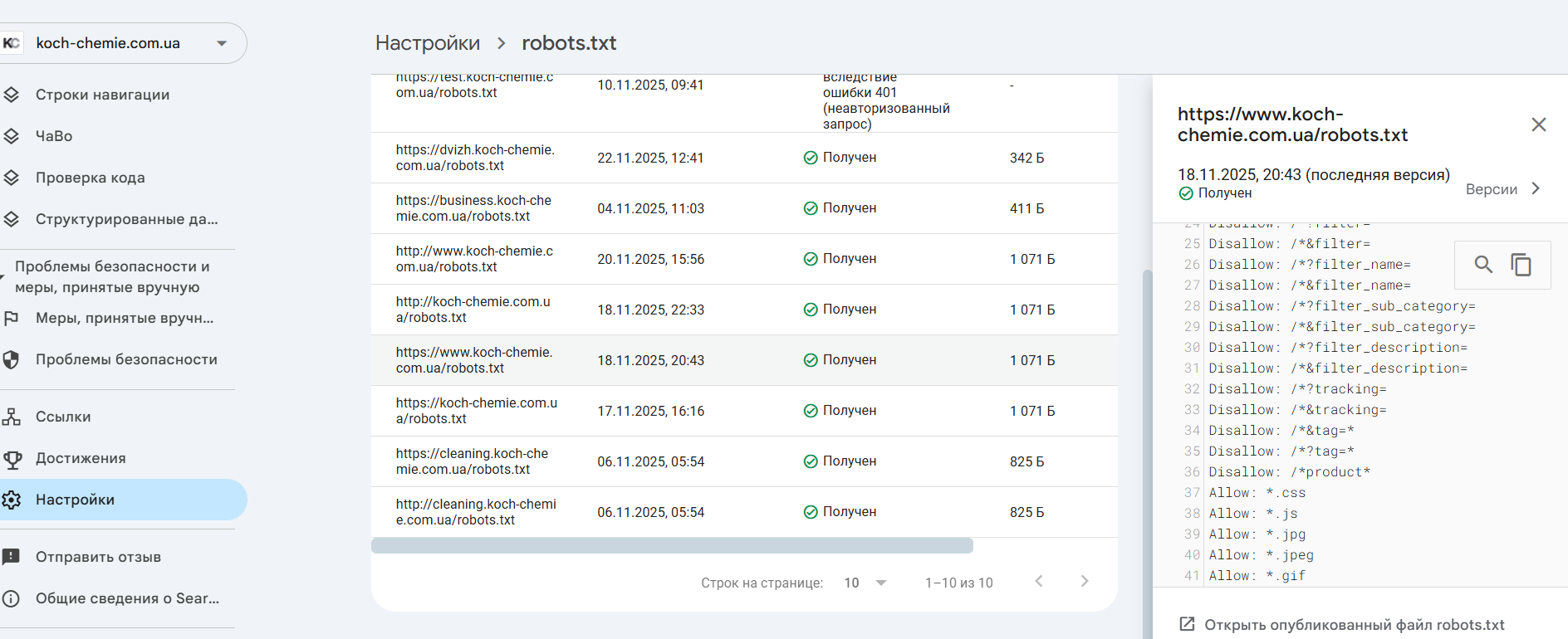The width and height of the screenshot is (1568, 639).
Task: Click Настройки breadcrumb link
Action: click(x=428, y=43)
